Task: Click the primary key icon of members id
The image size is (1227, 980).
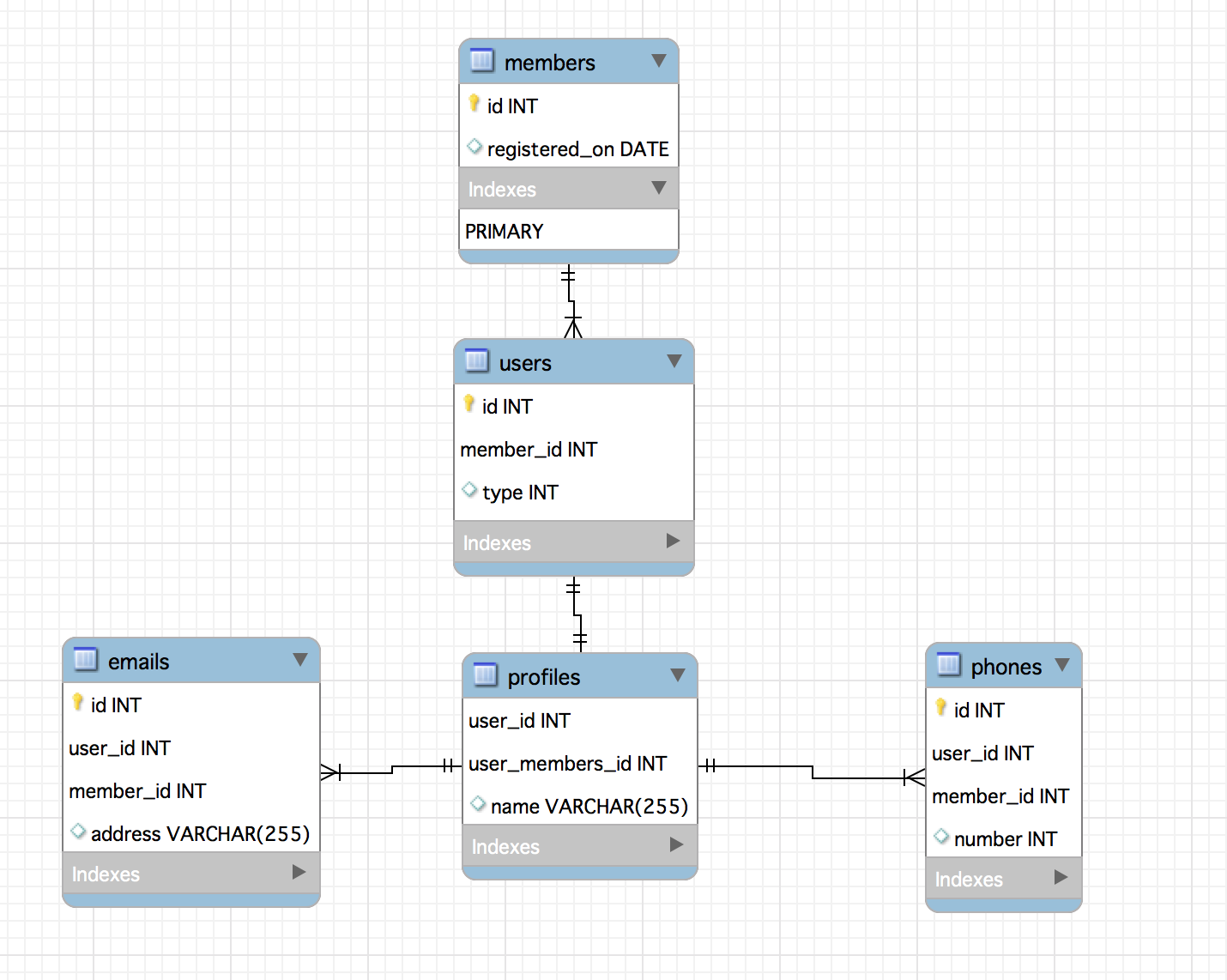Action: click(474, 104)
